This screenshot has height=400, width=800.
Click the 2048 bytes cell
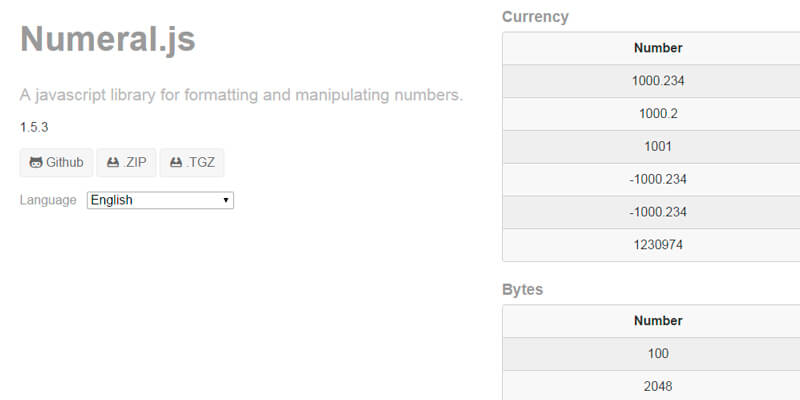click(658, 386)
